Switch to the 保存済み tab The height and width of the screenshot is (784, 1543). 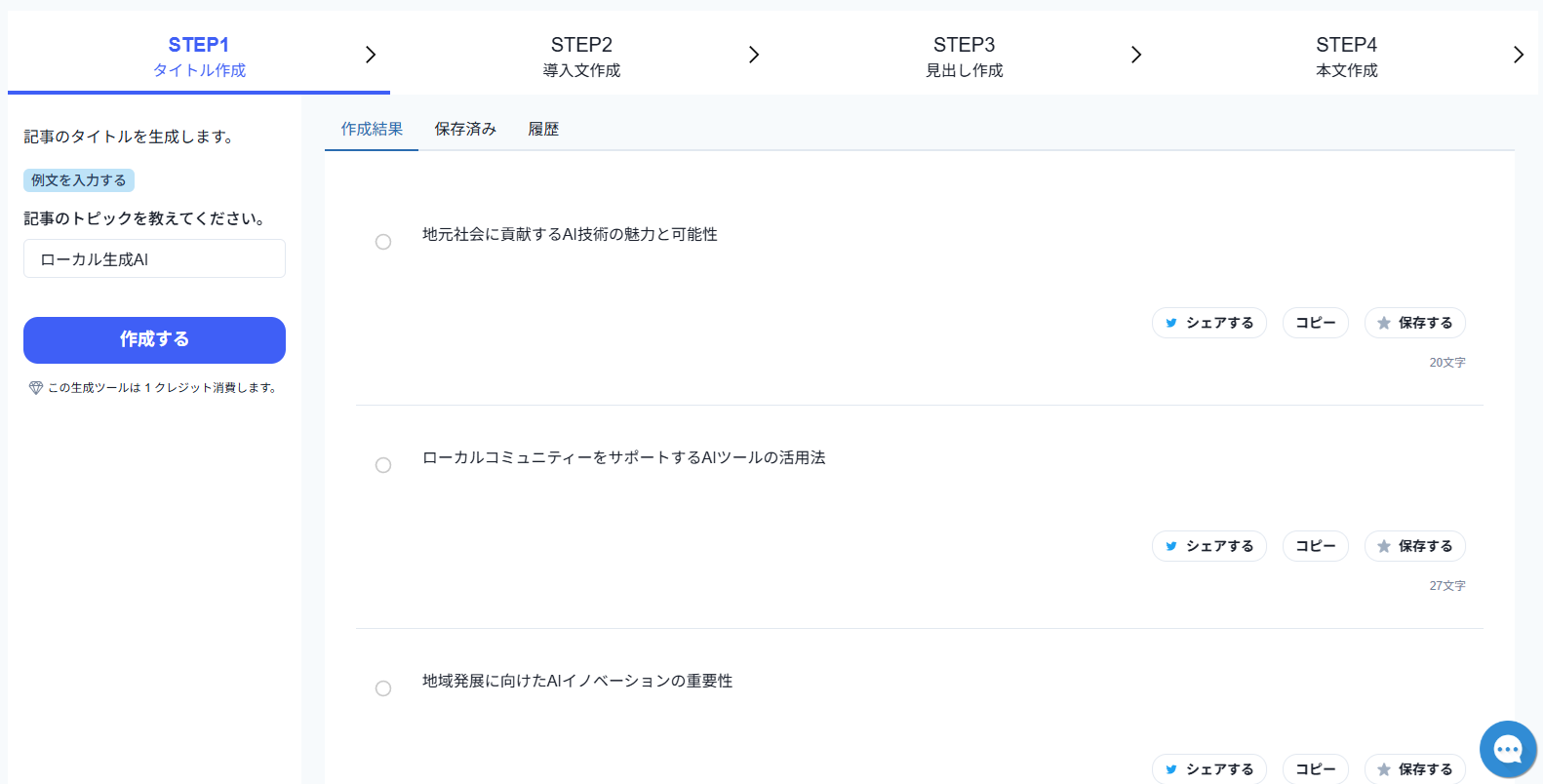point(465,129)
